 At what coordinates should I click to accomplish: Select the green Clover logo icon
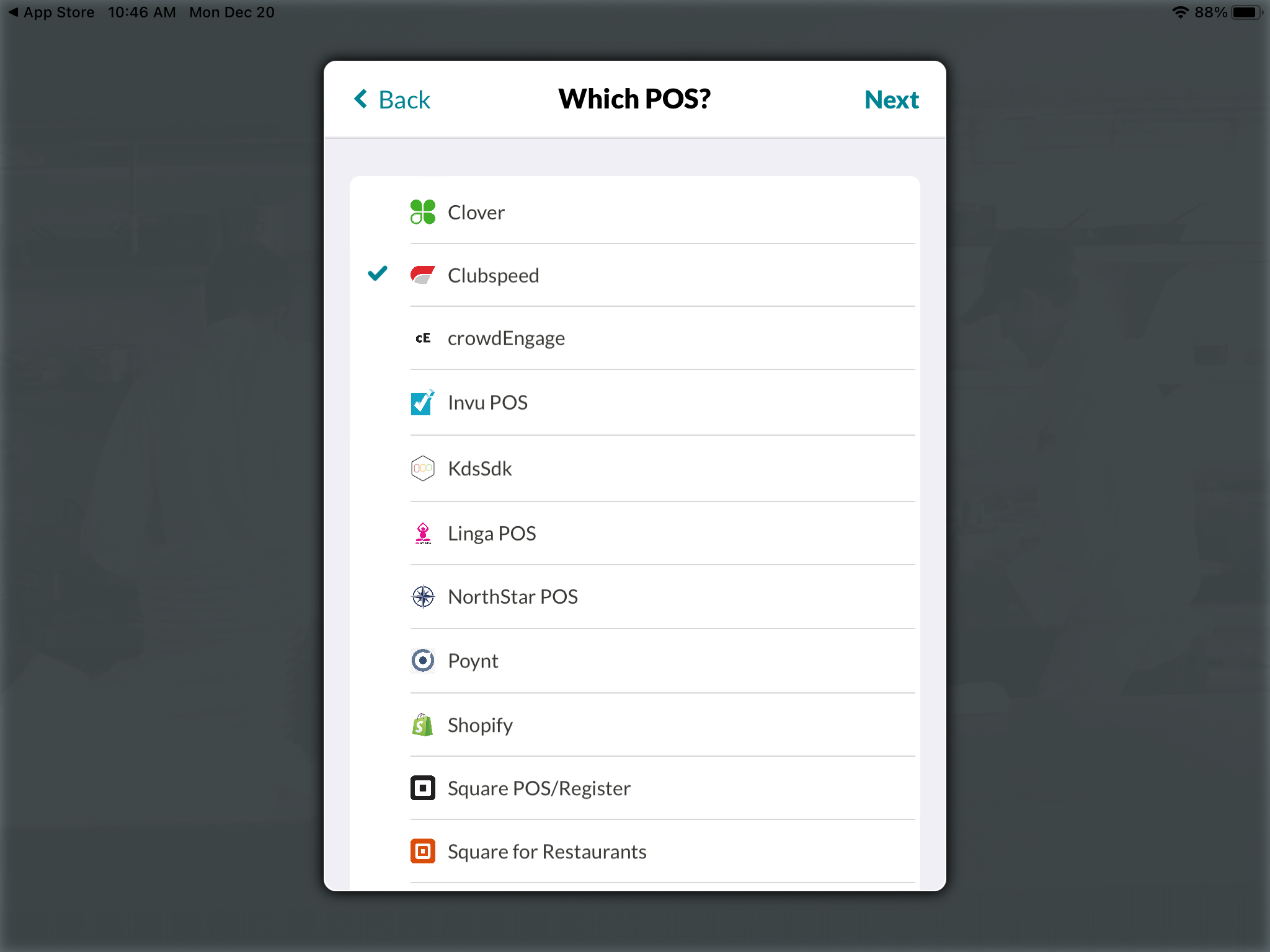[x=423, y=212]
